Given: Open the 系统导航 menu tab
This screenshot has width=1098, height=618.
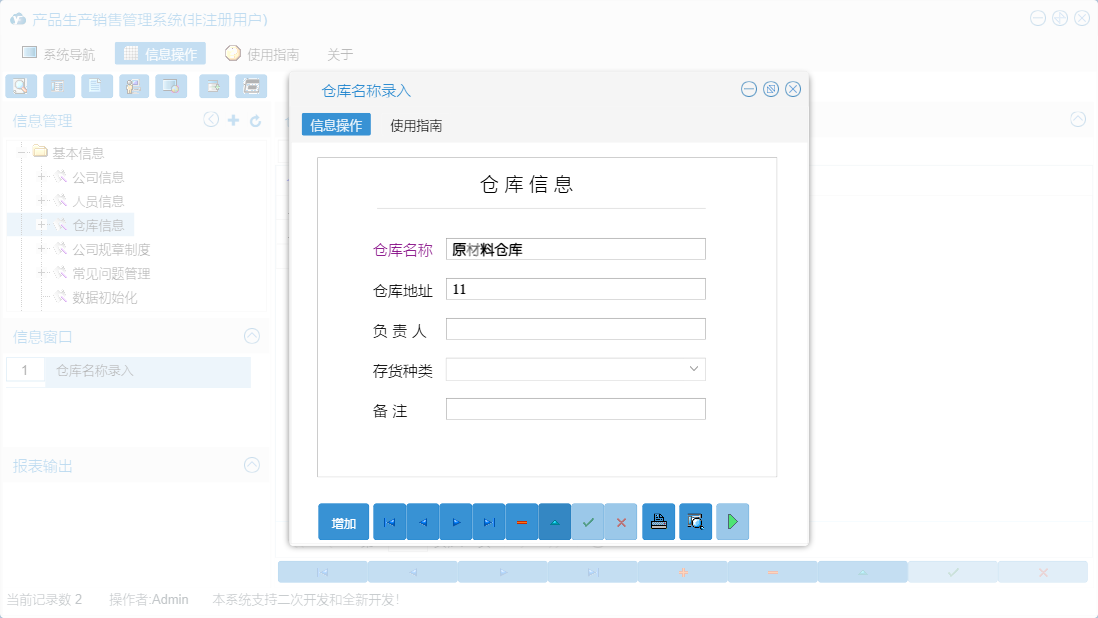Looking at the screenshot, I should point(68,53).
